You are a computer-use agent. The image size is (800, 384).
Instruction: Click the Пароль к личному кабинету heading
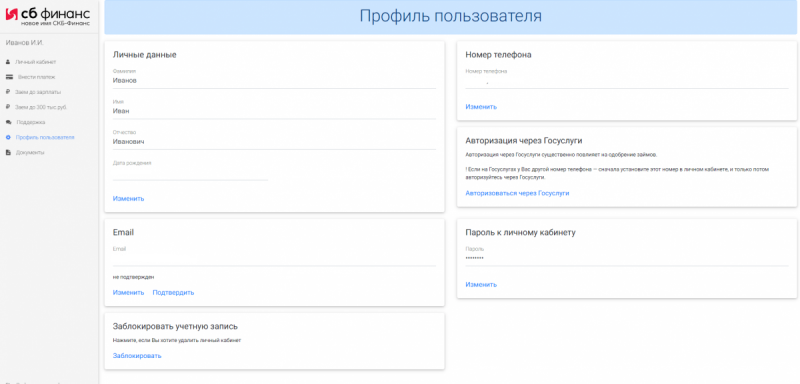(x=520, y=233)
